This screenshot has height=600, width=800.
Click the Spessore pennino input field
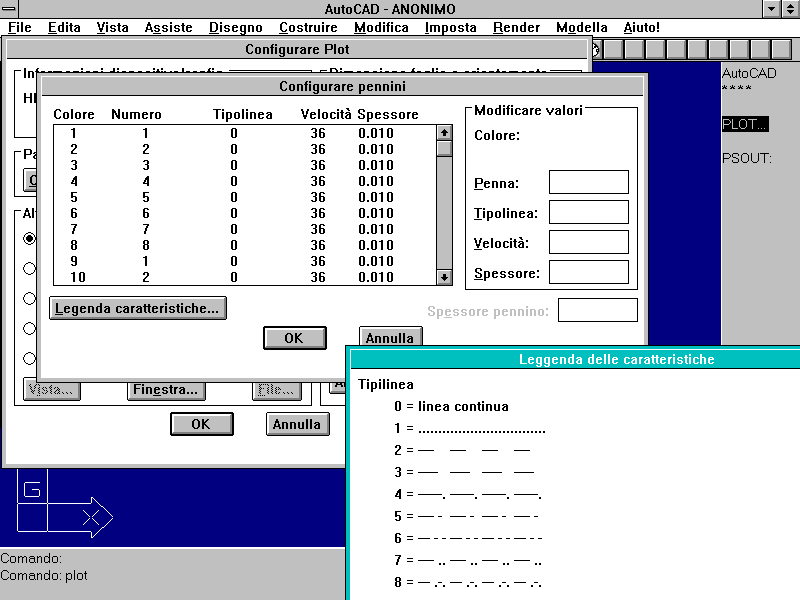598,310
